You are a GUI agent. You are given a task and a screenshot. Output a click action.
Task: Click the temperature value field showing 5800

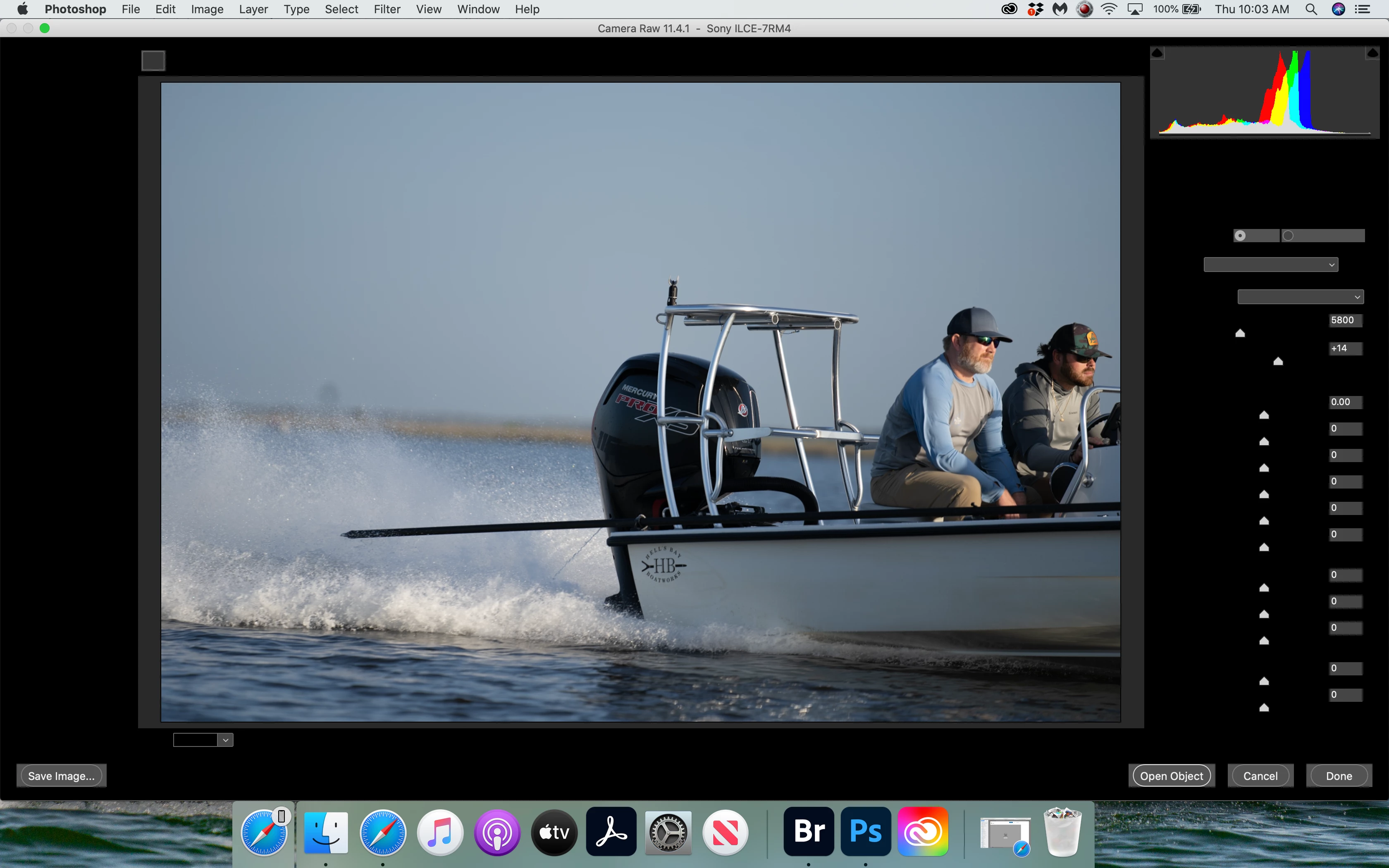1344,320
